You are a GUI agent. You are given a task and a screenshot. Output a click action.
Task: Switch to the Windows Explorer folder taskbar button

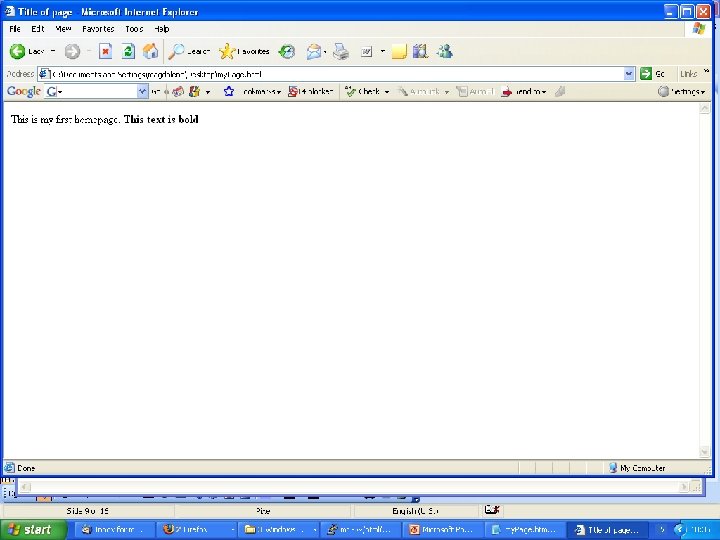[278, 530]
